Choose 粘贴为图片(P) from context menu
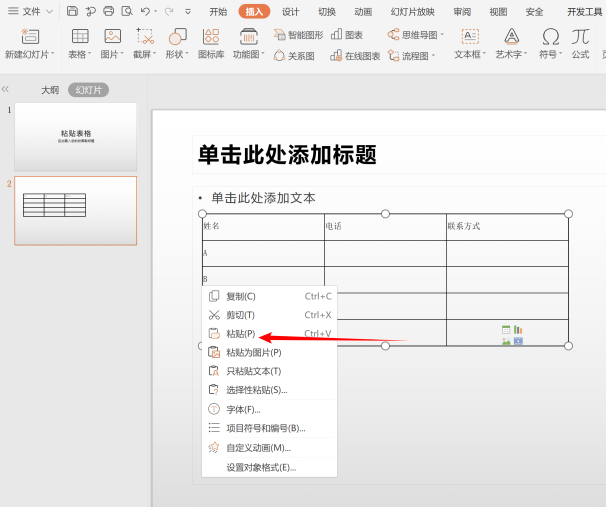The width and height of the screenshot is (606, 507). pyautogui.click(x=269, y=352)
